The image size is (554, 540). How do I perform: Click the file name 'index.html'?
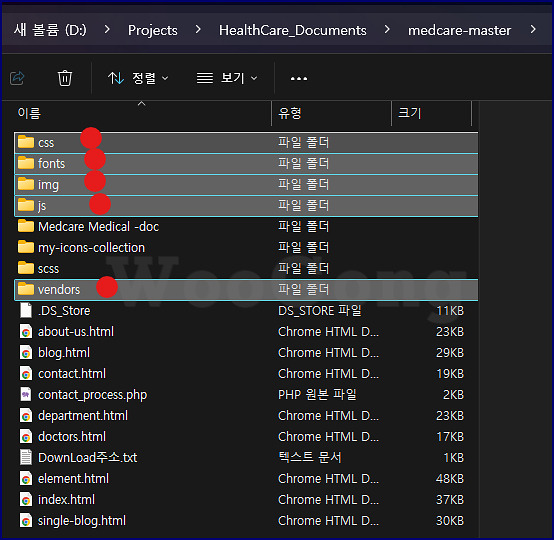coord(66,499)
